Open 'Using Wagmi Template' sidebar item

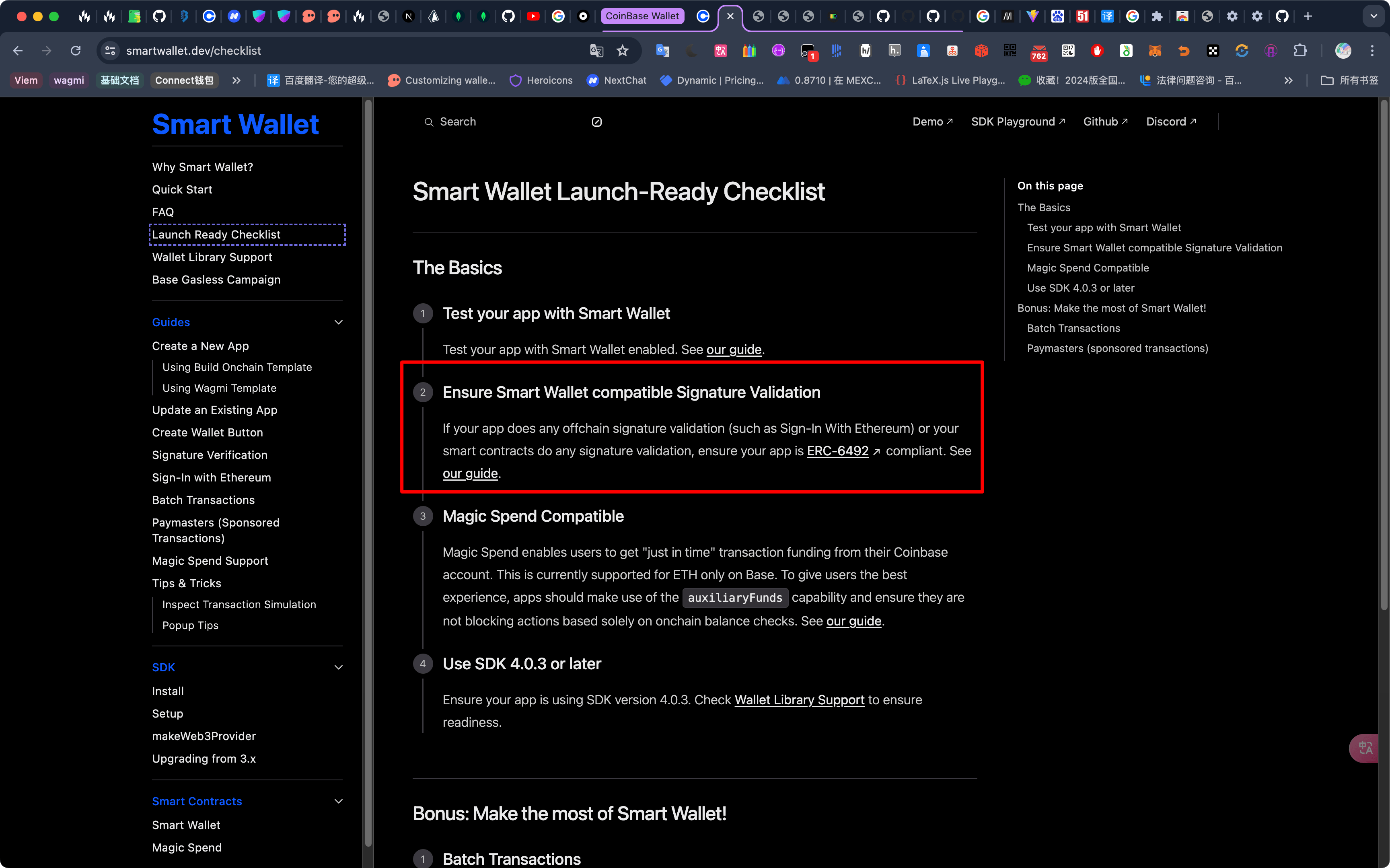(219, 388)
